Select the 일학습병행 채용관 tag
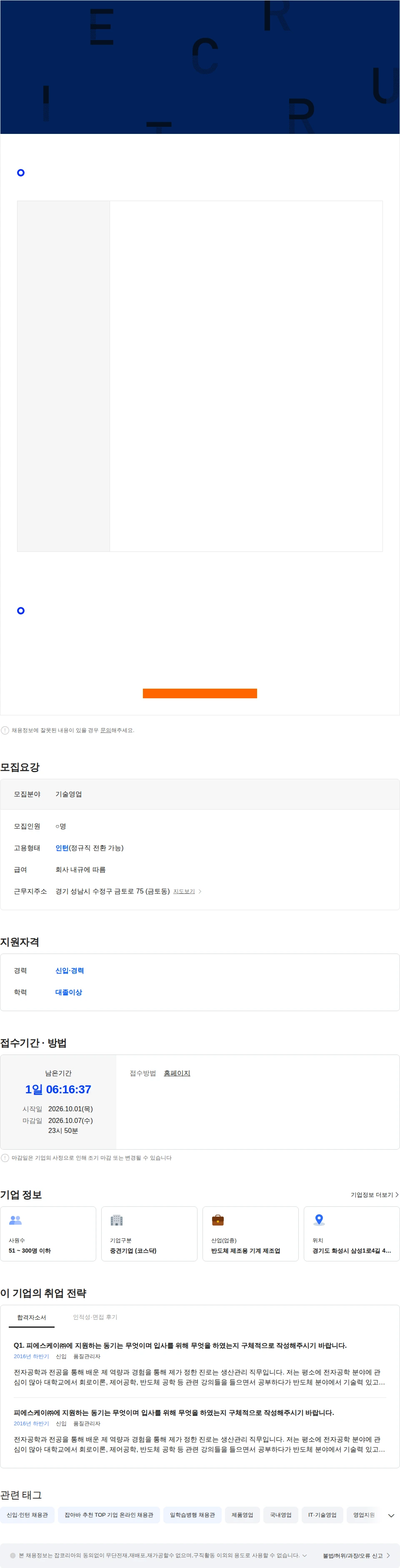This screenshot has width=400, height=1568. coord(192,1515)
